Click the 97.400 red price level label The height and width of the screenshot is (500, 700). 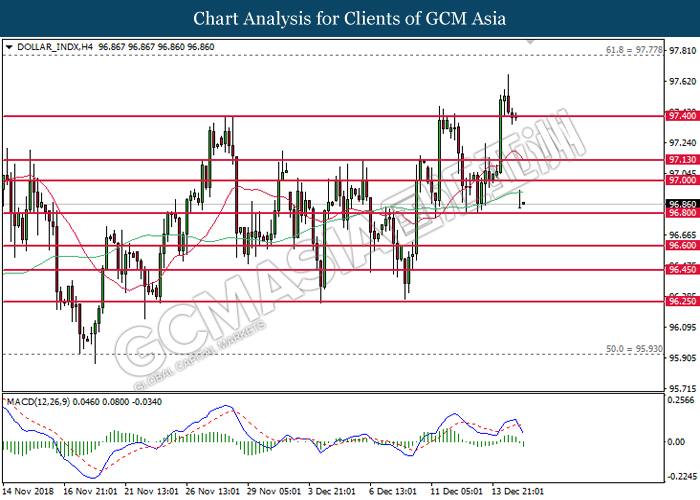click(682, 116)
